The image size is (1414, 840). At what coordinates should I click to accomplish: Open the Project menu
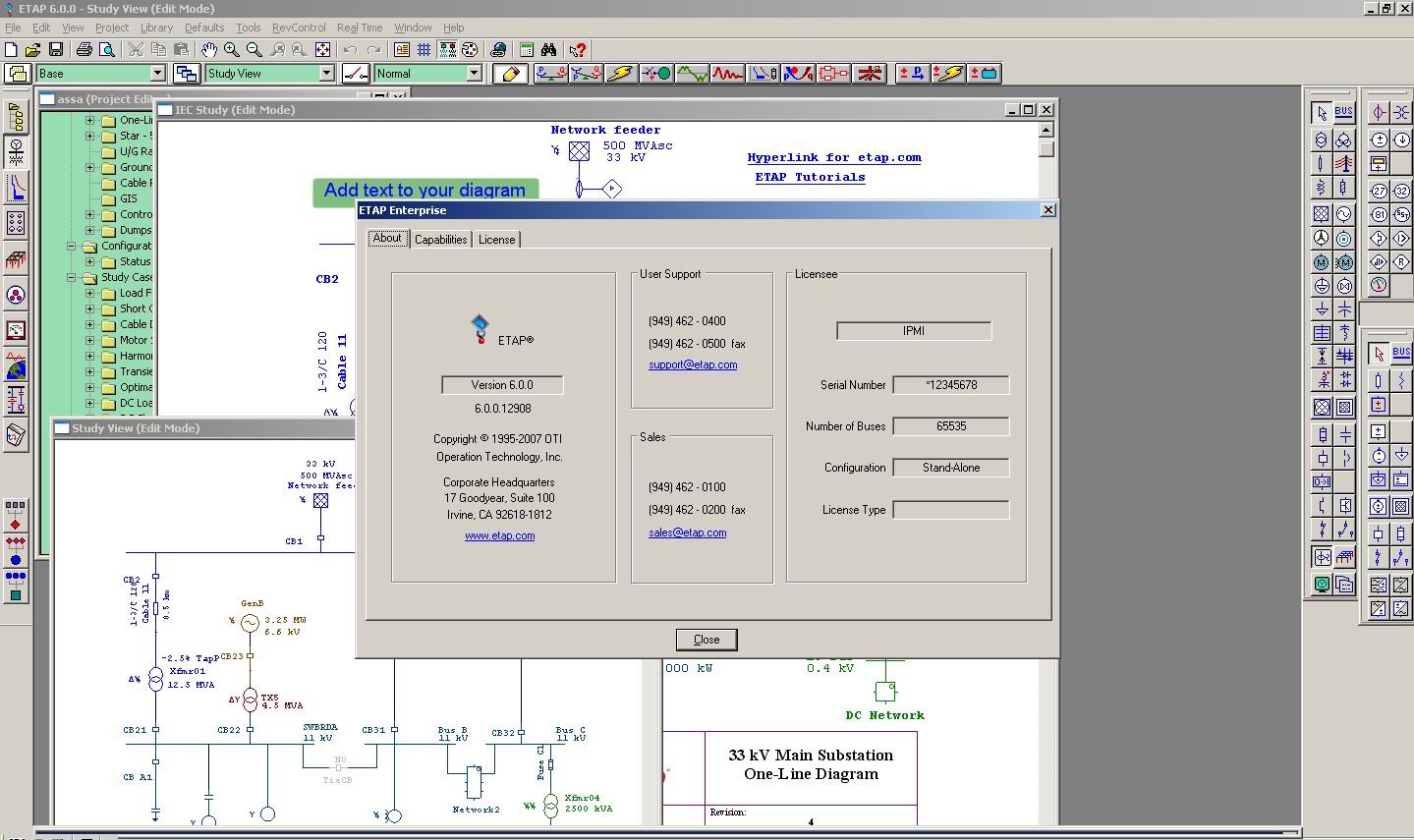112,28
